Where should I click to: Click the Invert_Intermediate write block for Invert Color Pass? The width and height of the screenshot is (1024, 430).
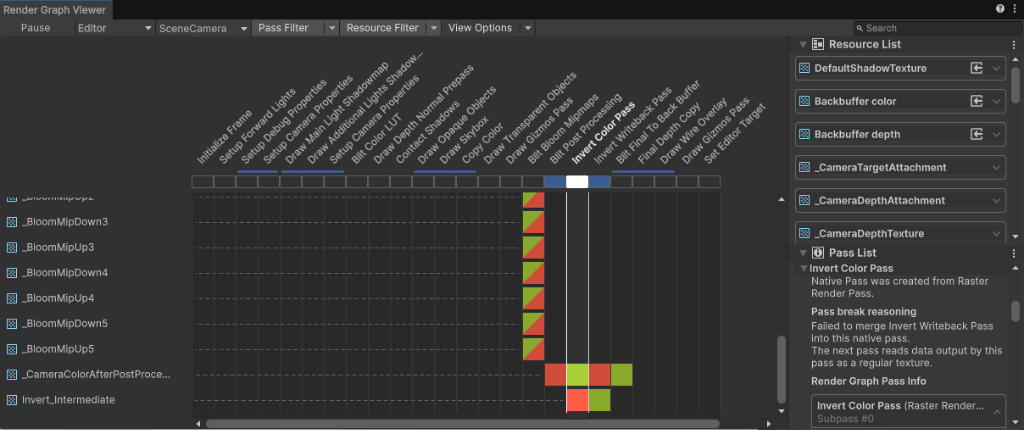pos(577,400)
